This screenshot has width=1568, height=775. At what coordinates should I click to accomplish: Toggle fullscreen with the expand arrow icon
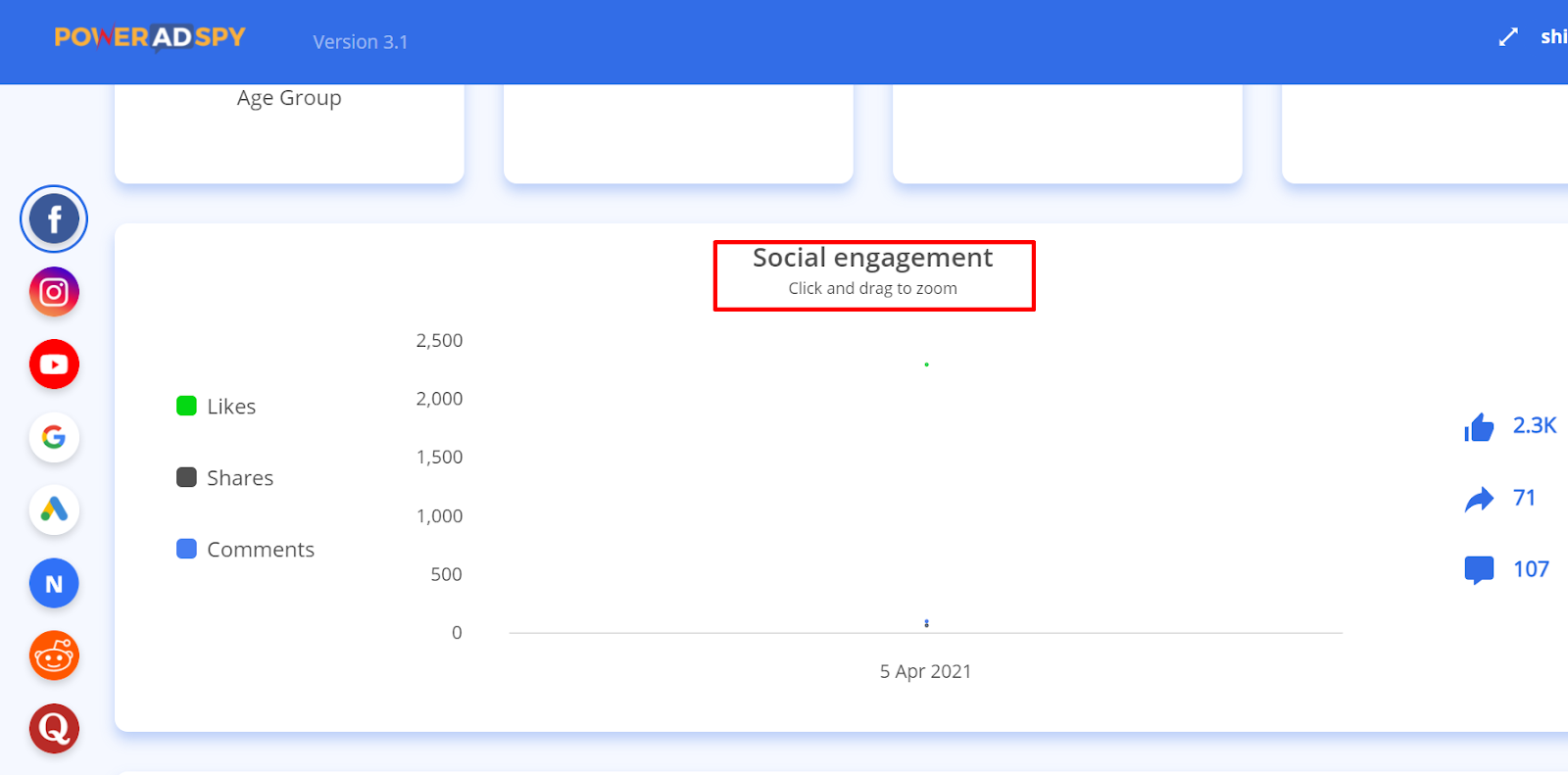[1508, 37]
